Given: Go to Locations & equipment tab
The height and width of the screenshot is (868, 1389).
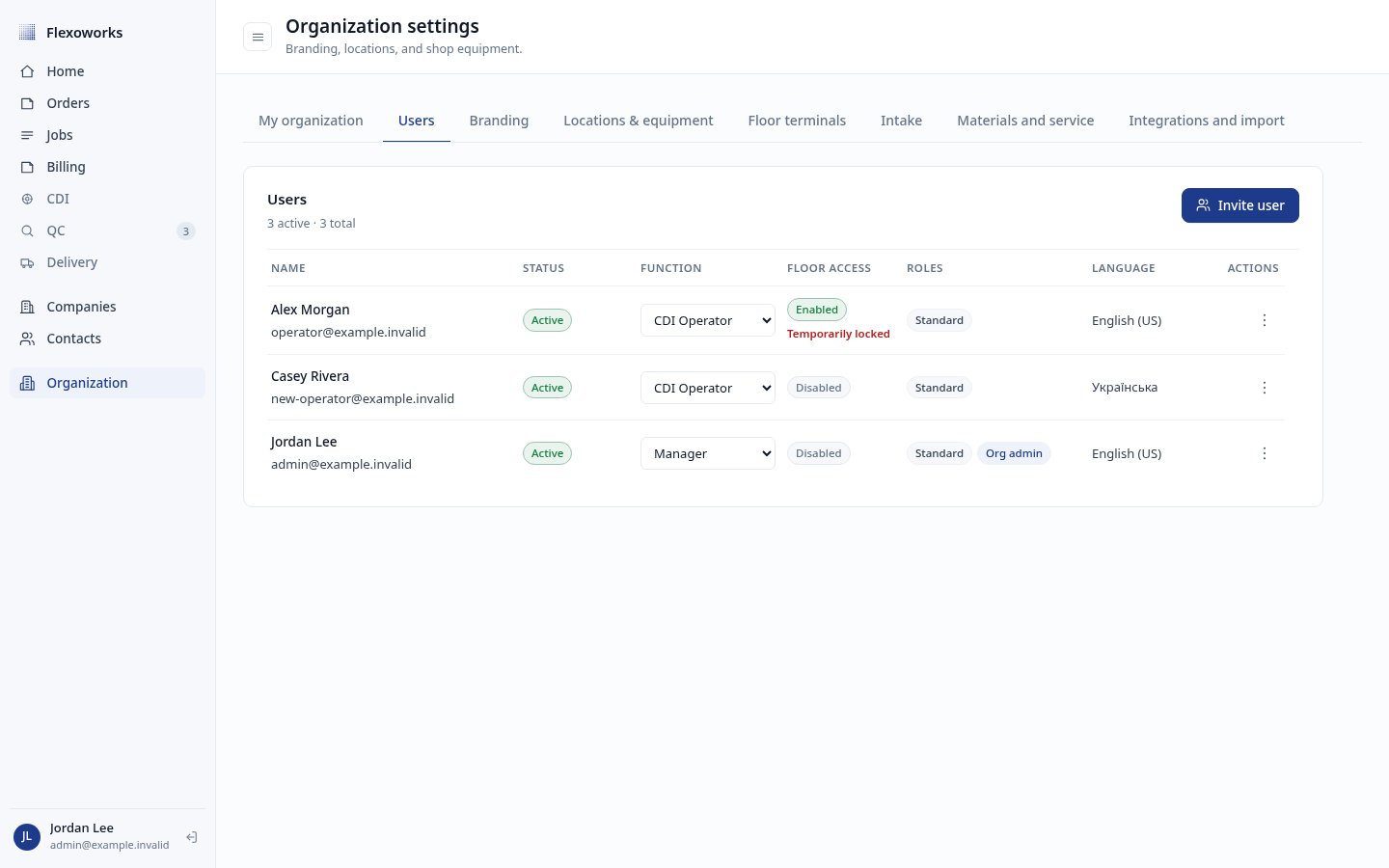Looking at the screenshot, I should [639, 121].
